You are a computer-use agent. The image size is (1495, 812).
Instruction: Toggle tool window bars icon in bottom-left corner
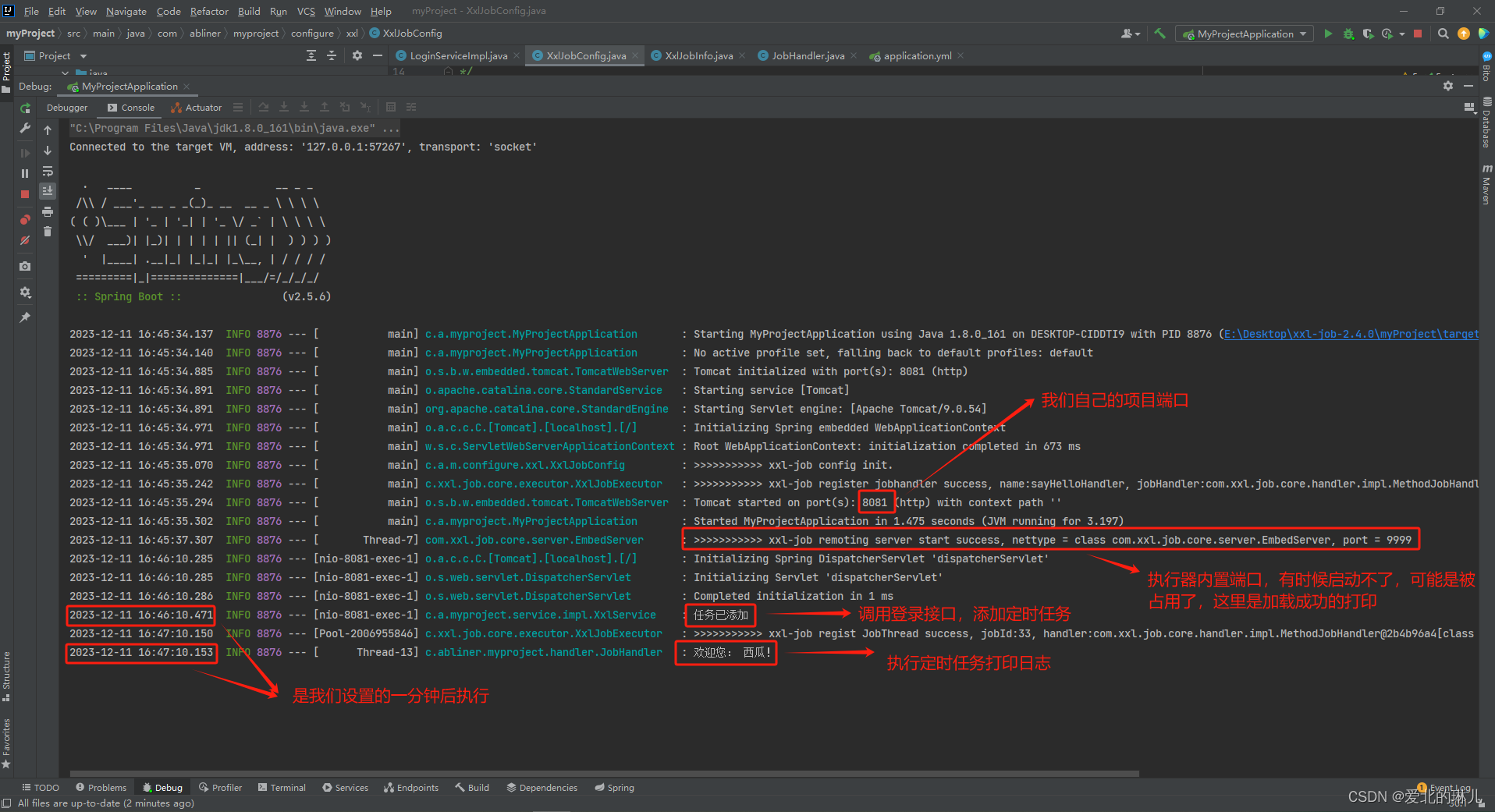(x=6, y=803)
